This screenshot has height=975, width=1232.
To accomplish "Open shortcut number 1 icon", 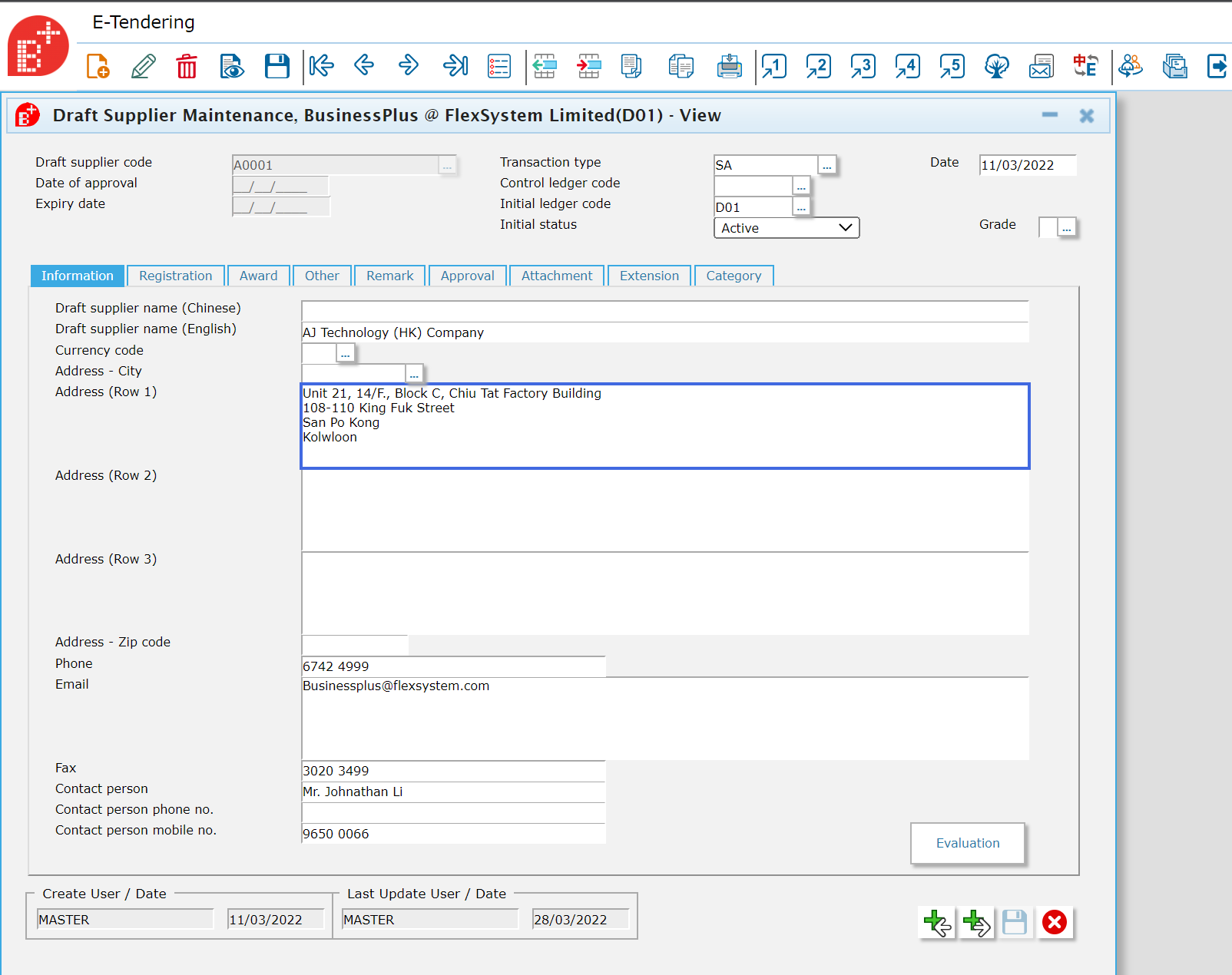I will pyautogui.click(x=773, y=66).
